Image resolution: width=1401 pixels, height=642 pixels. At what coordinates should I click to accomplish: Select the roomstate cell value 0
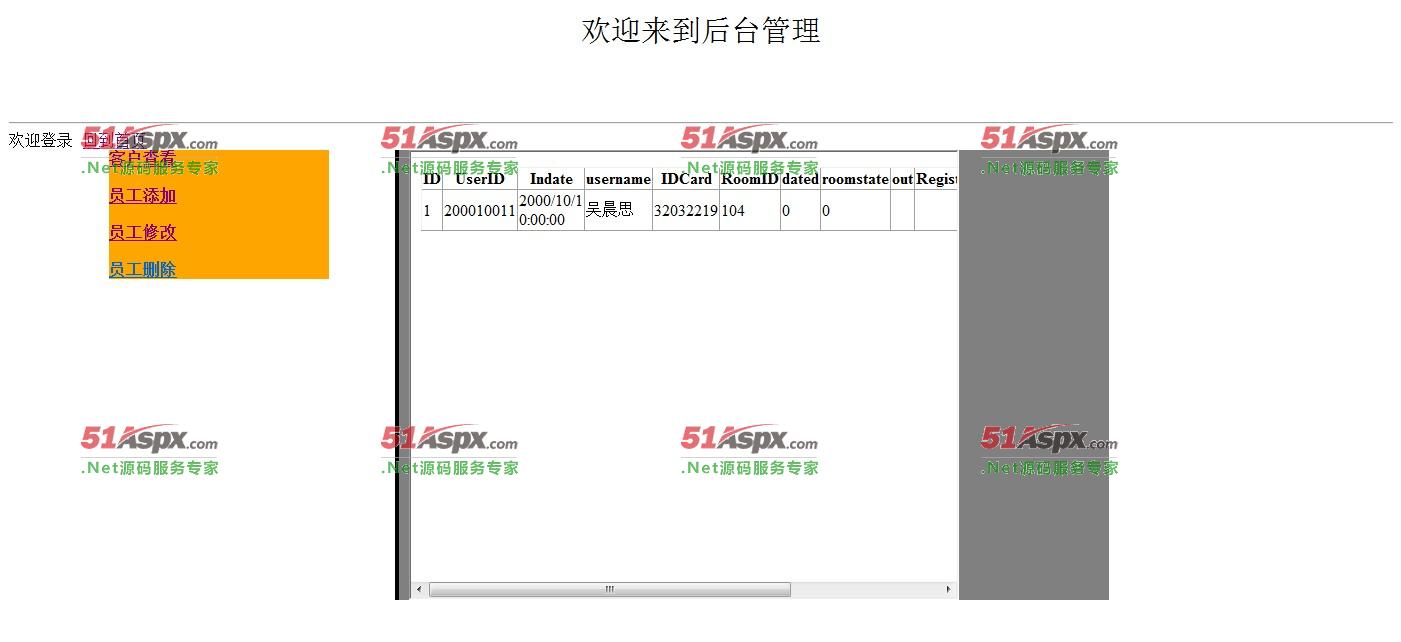click(x=855, y=211)
